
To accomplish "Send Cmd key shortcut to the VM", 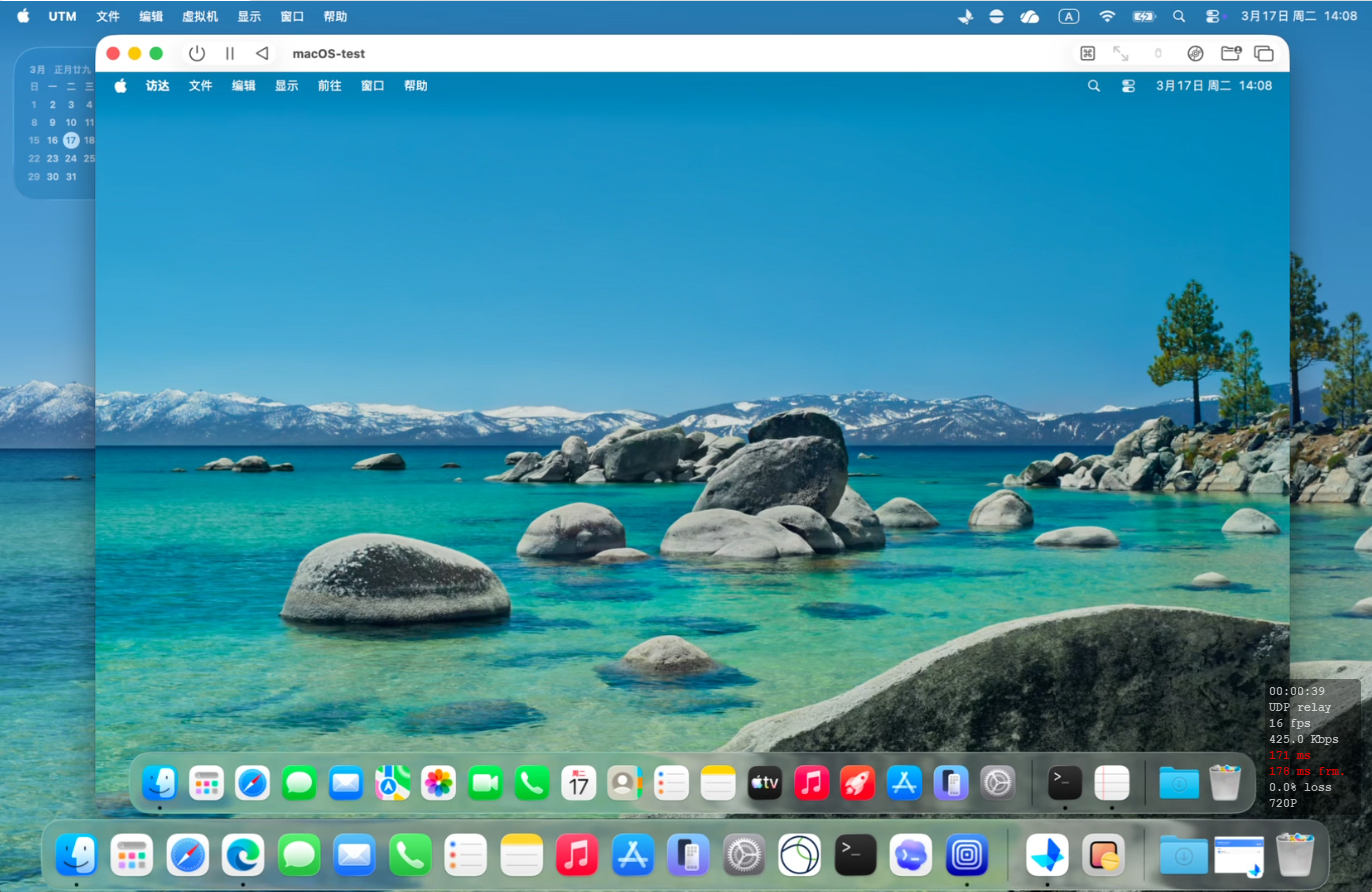I will coord(1087,53).
